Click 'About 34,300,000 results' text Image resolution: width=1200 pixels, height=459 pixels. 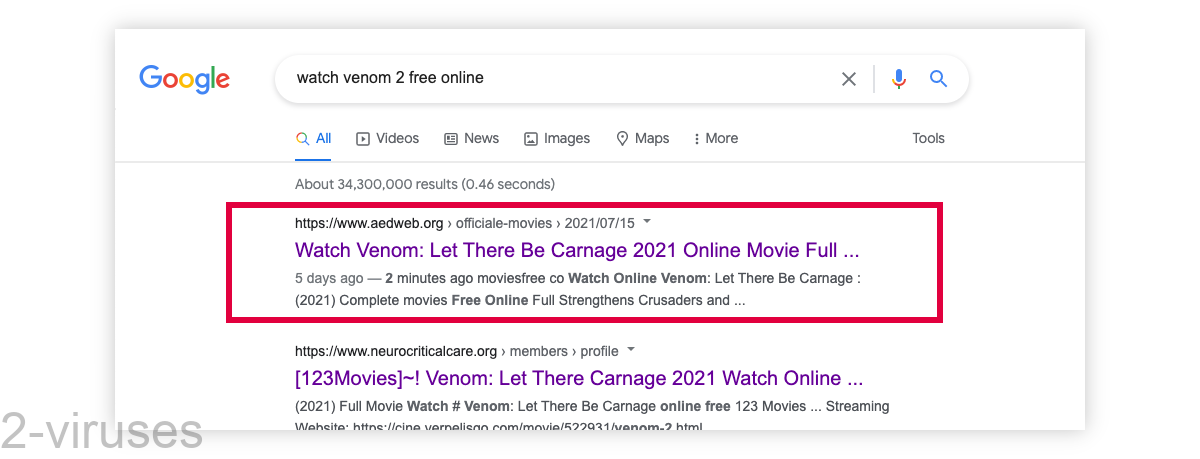coord(425,184)
